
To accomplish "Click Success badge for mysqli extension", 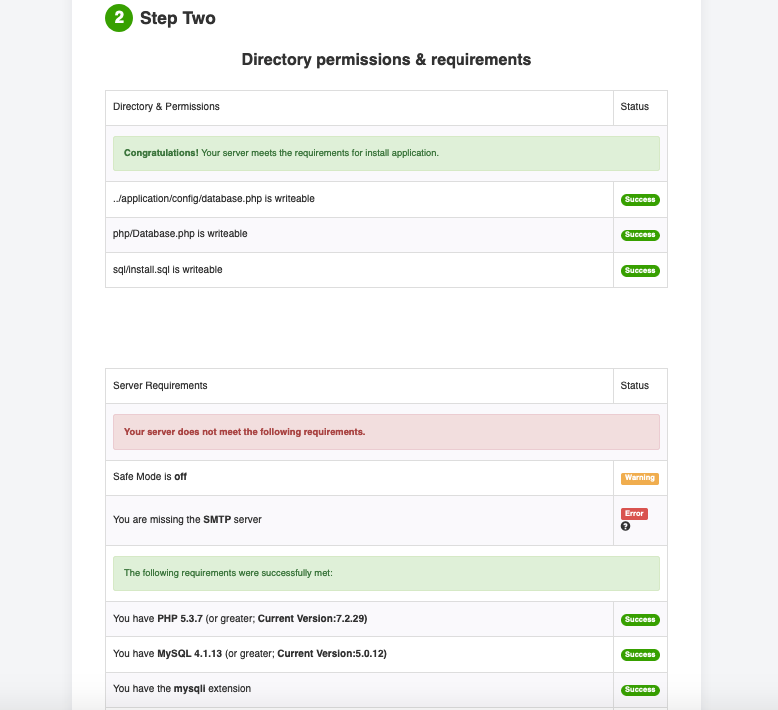I will tap(640, 690).
